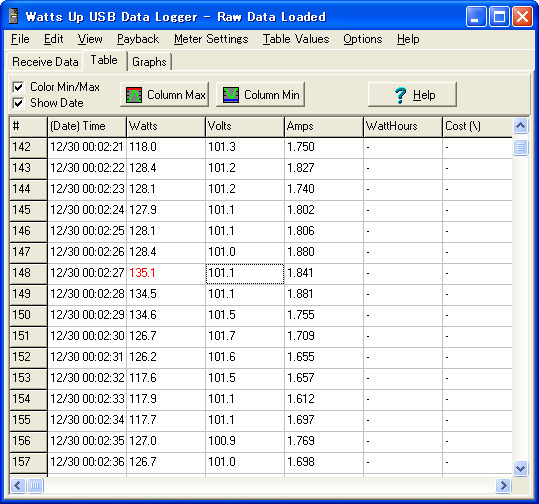Click the 1.881 Amps cell
Image resolution: width=539 pixels, height=504 pixels.
coord(324,295)
